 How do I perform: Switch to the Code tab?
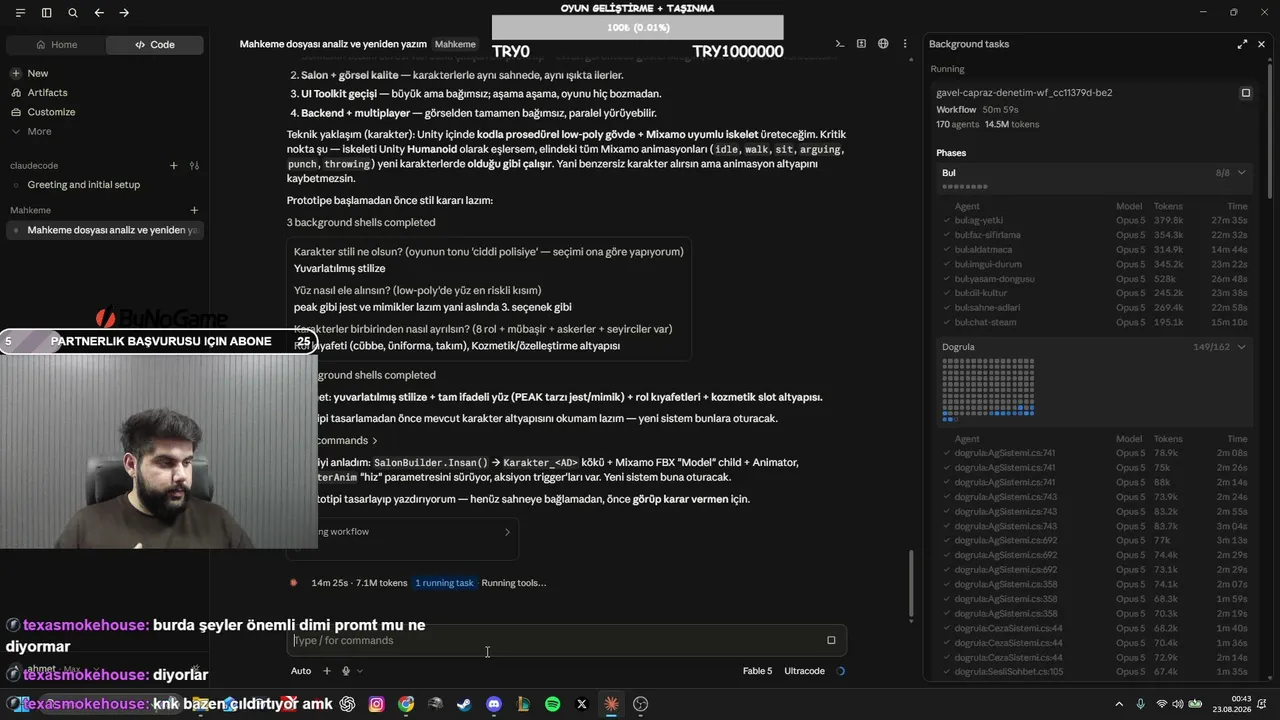pyautogui.click(x=155, y=45)
